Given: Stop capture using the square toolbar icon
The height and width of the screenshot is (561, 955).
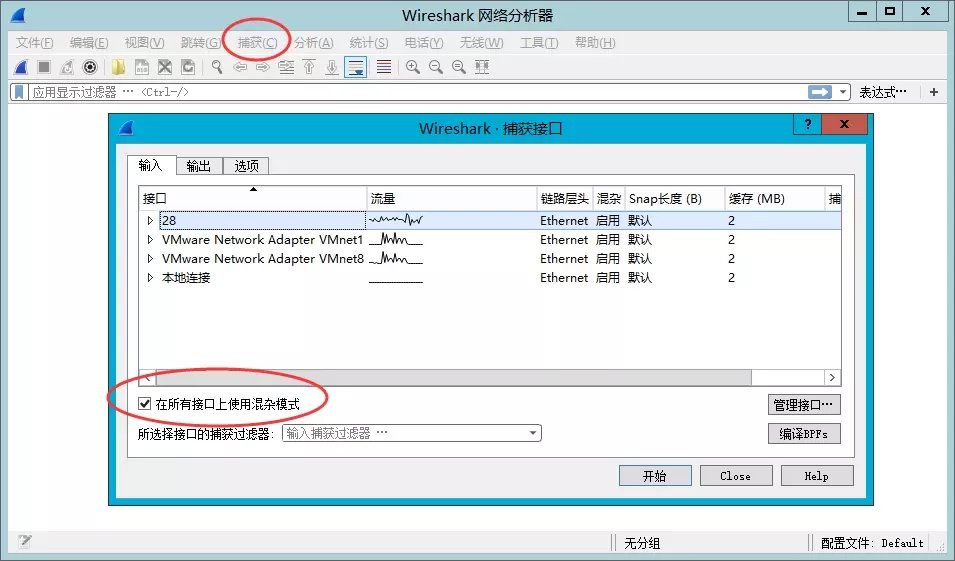Looking at the screenshot, I should tap(44, 67).
